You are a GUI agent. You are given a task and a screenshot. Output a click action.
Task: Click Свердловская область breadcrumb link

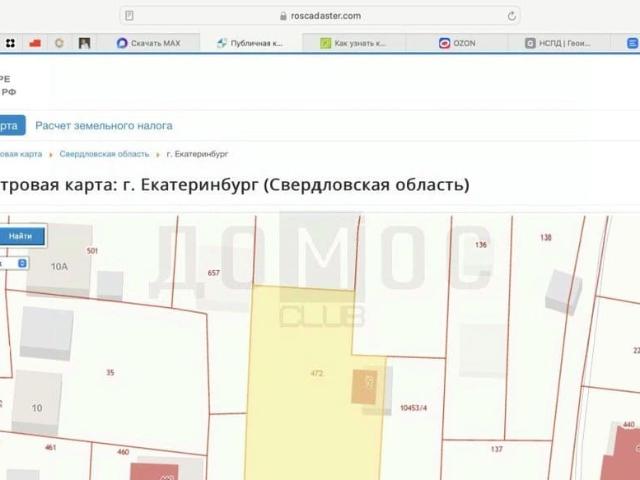(104, 154)
